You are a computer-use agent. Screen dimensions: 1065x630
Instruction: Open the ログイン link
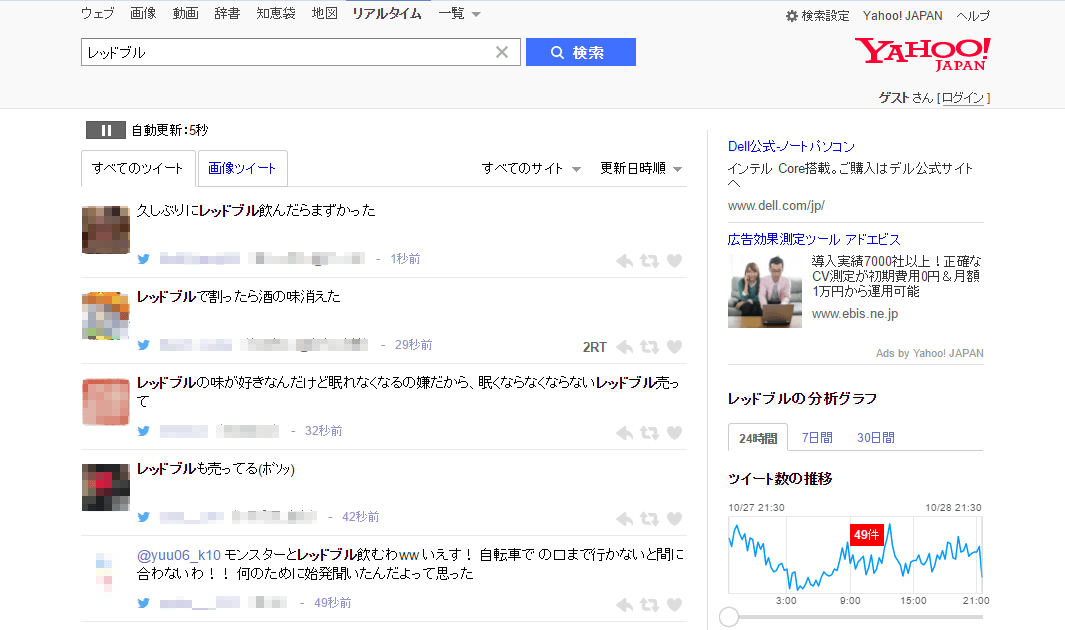click(963, 98)
